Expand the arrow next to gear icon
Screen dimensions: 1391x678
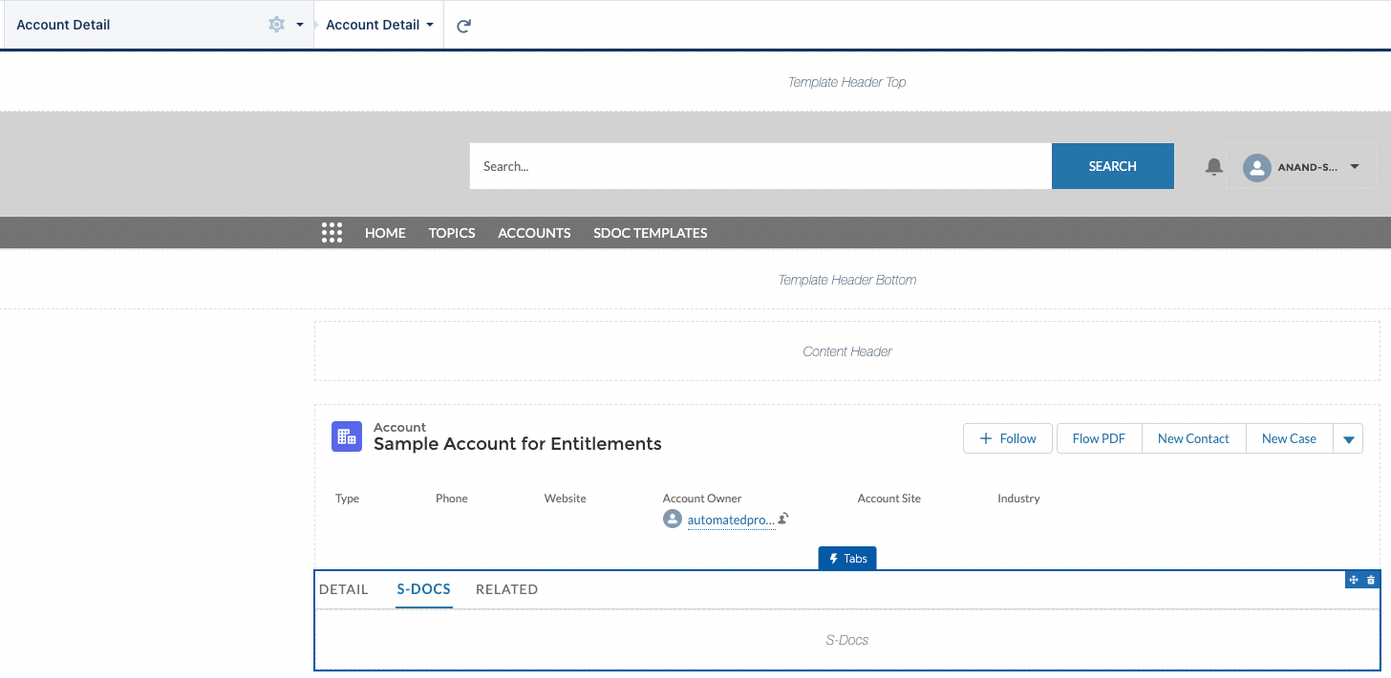click(x=299, y=25)
